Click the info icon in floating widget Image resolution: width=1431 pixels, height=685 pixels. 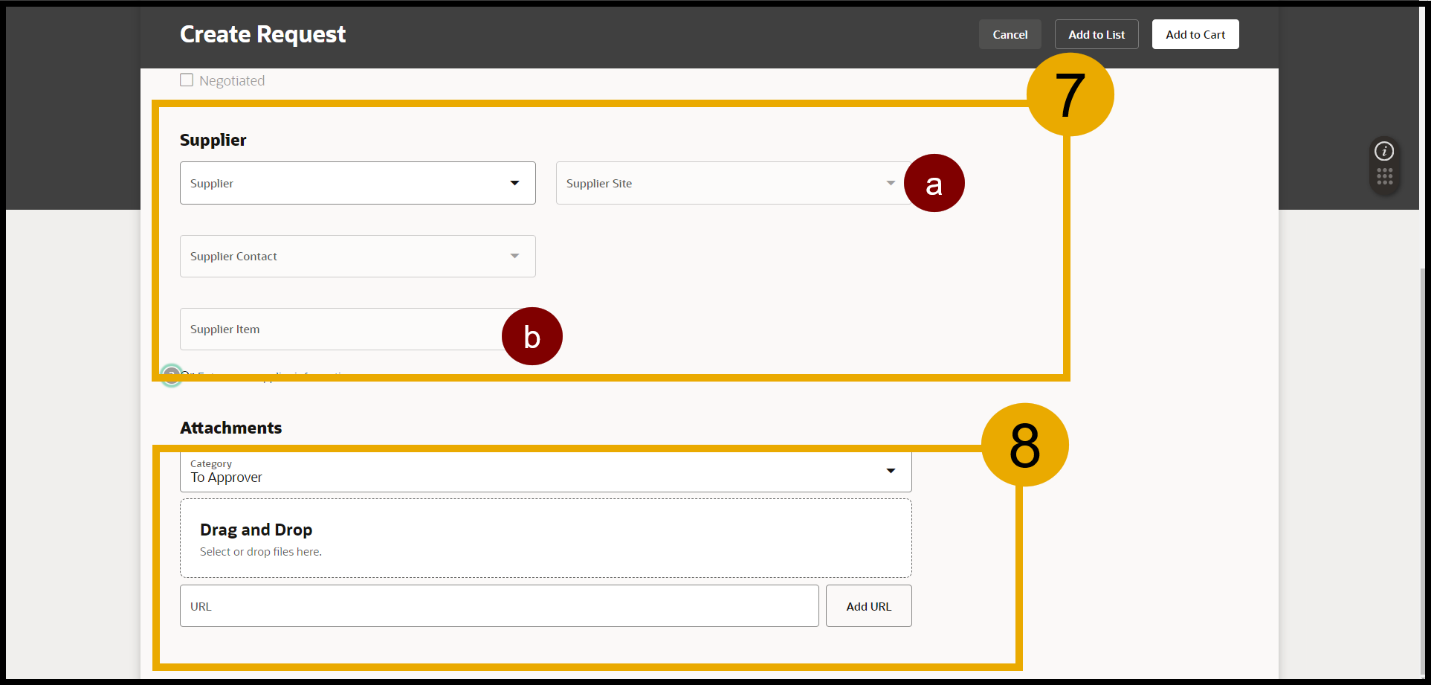(1384, 151)
